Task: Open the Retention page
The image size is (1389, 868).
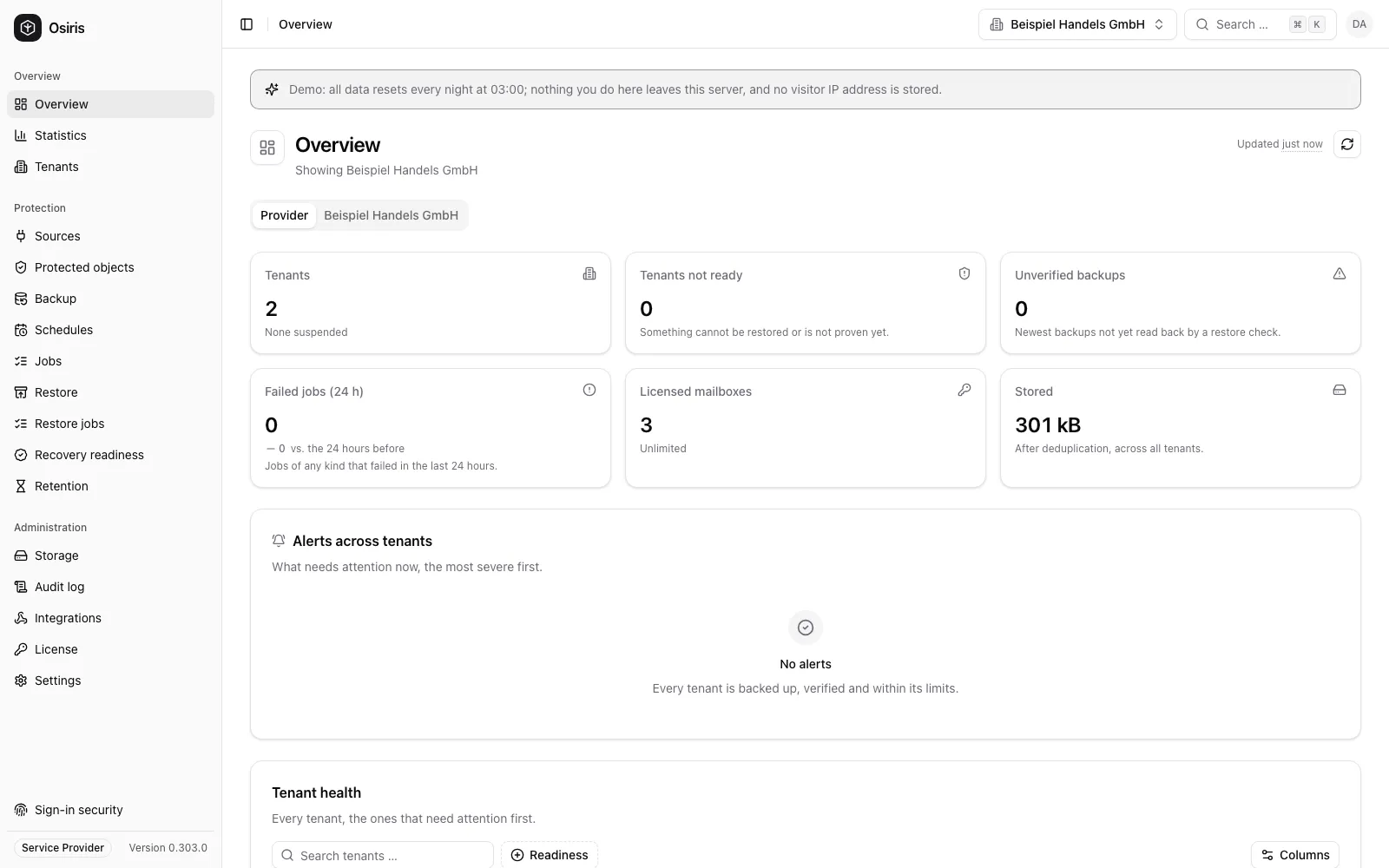Action: coord(110,486)
